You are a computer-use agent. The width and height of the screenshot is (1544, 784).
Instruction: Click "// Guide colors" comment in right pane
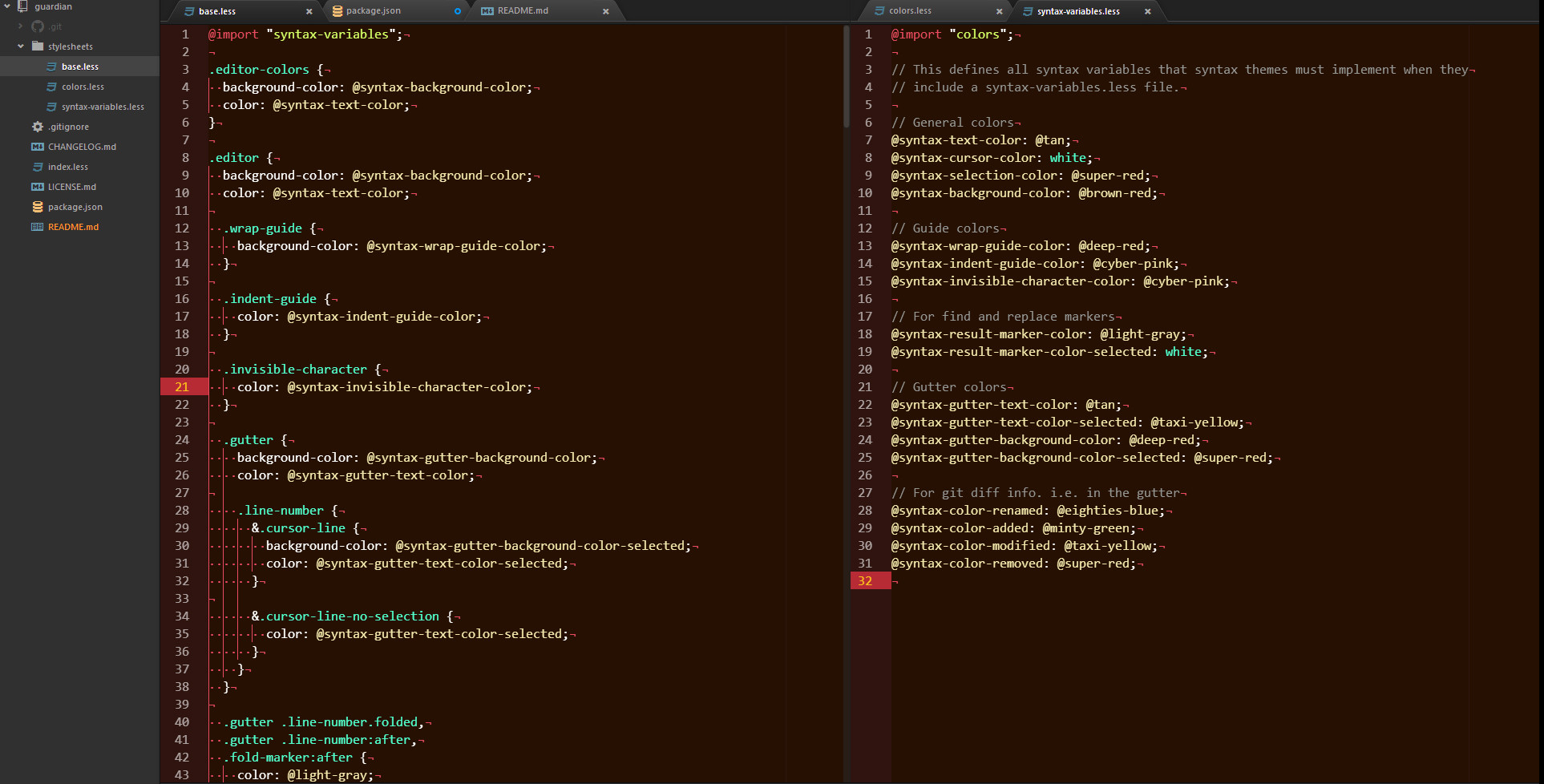coord(945,228)
